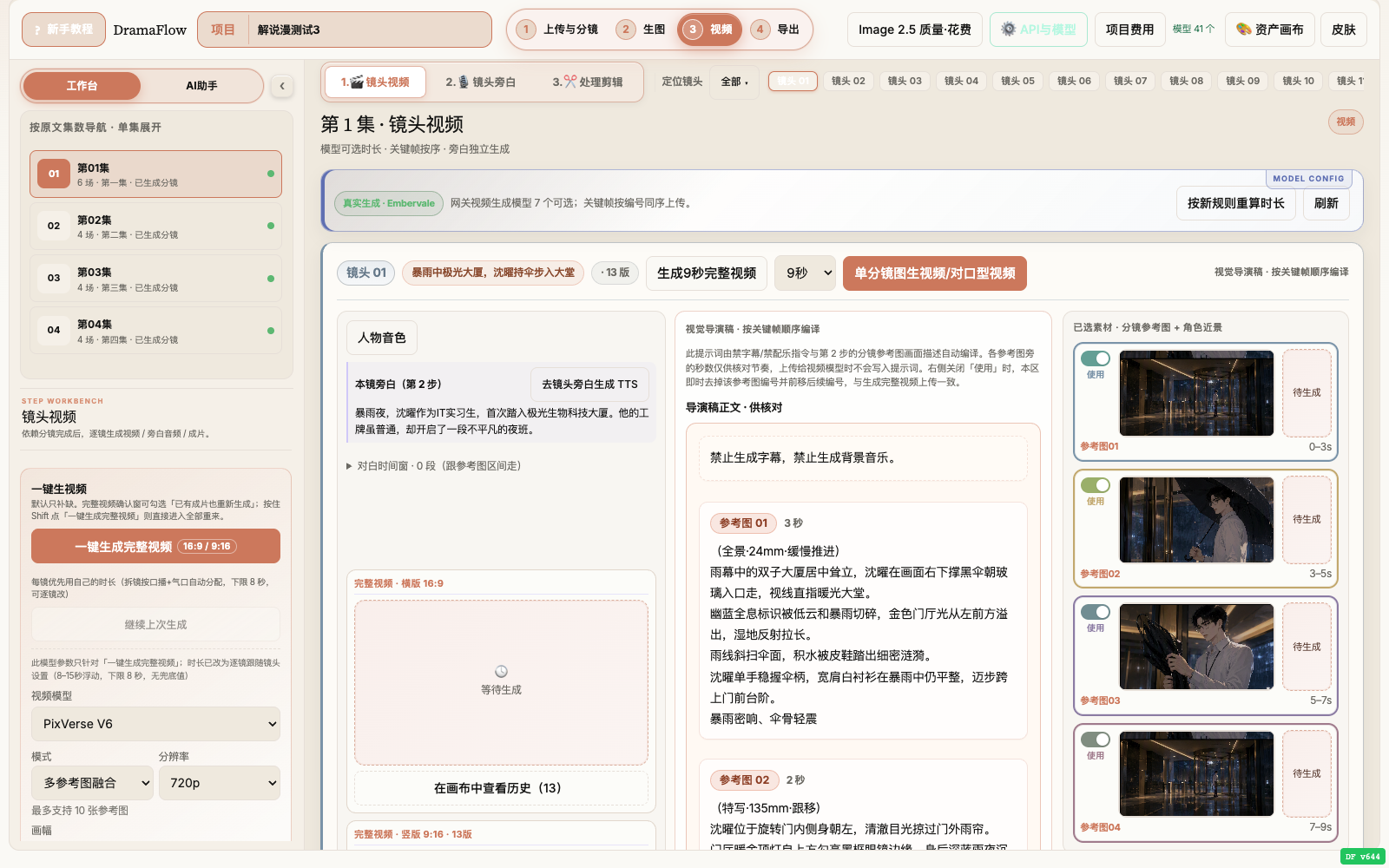Expand 对白时间窗 disclosure triangle
Viewport: 1389px width, 868px height.
349,466
